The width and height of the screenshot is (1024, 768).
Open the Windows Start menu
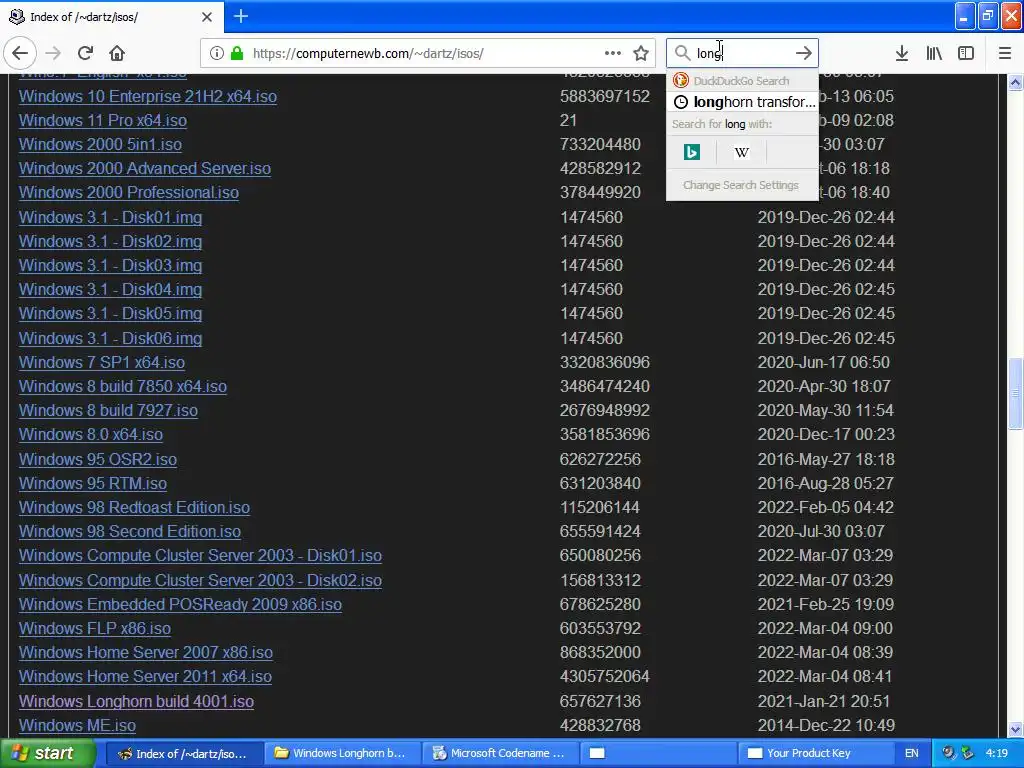[x=48, y=754]
